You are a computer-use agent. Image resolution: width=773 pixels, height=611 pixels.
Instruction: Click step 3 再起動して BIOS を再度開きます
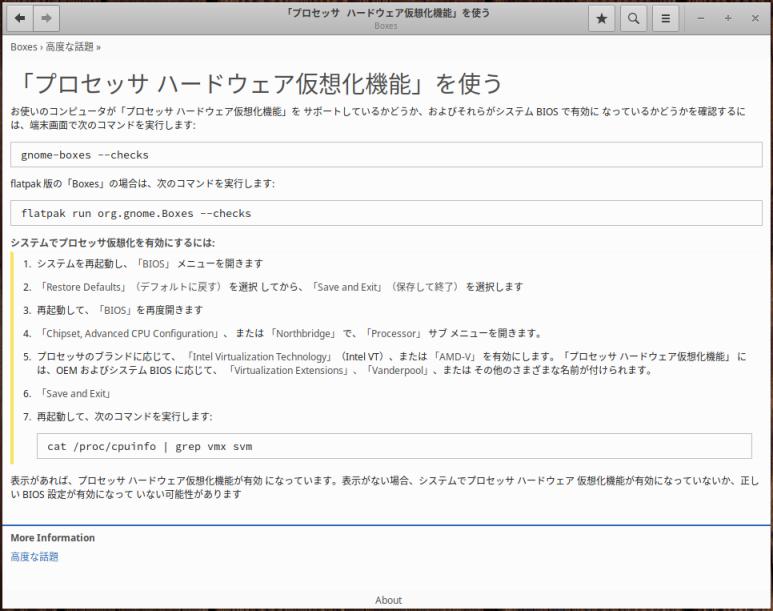tap(120, 310)
